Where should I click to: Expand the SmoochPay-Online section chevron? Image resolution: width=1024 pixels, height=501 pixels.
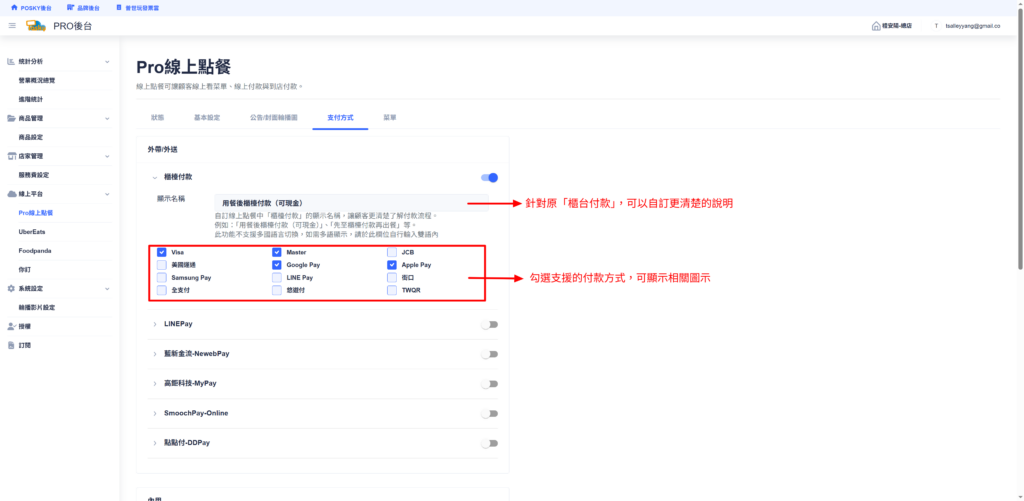coord(155,413)
